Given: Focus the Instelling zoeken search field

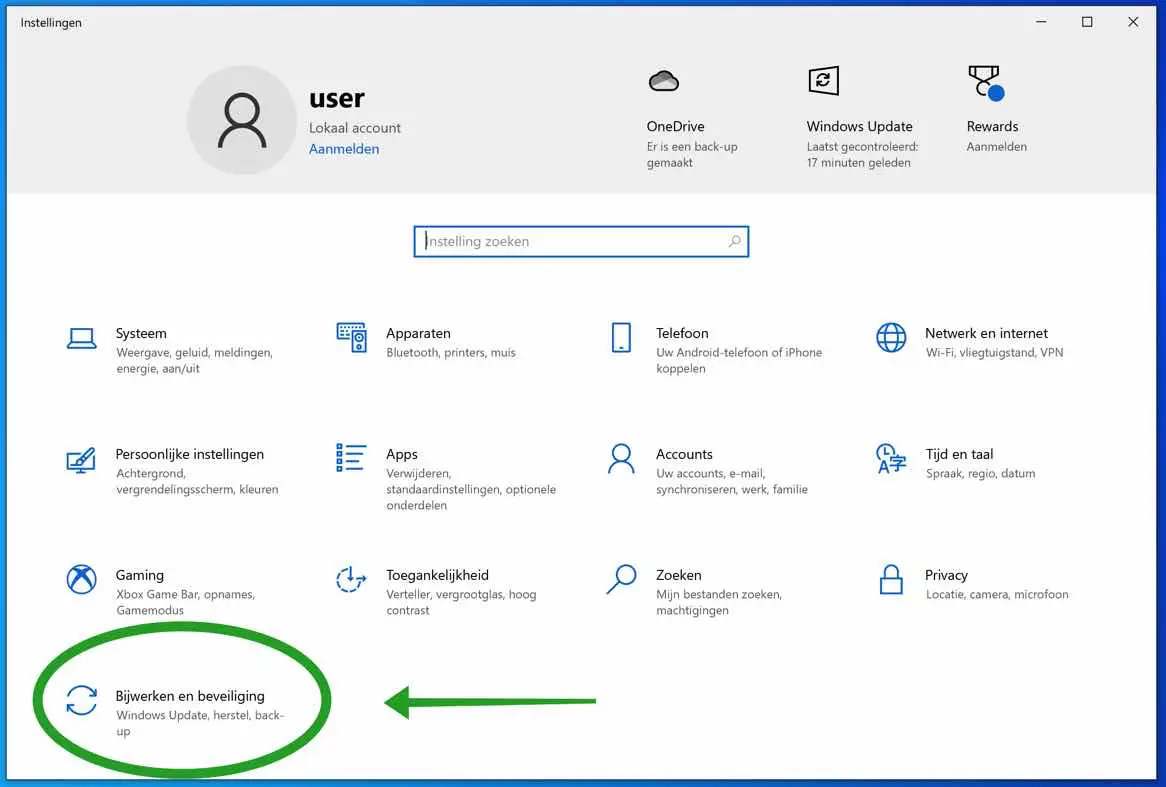Looking at the screenshot, I should tap(581, 241).
